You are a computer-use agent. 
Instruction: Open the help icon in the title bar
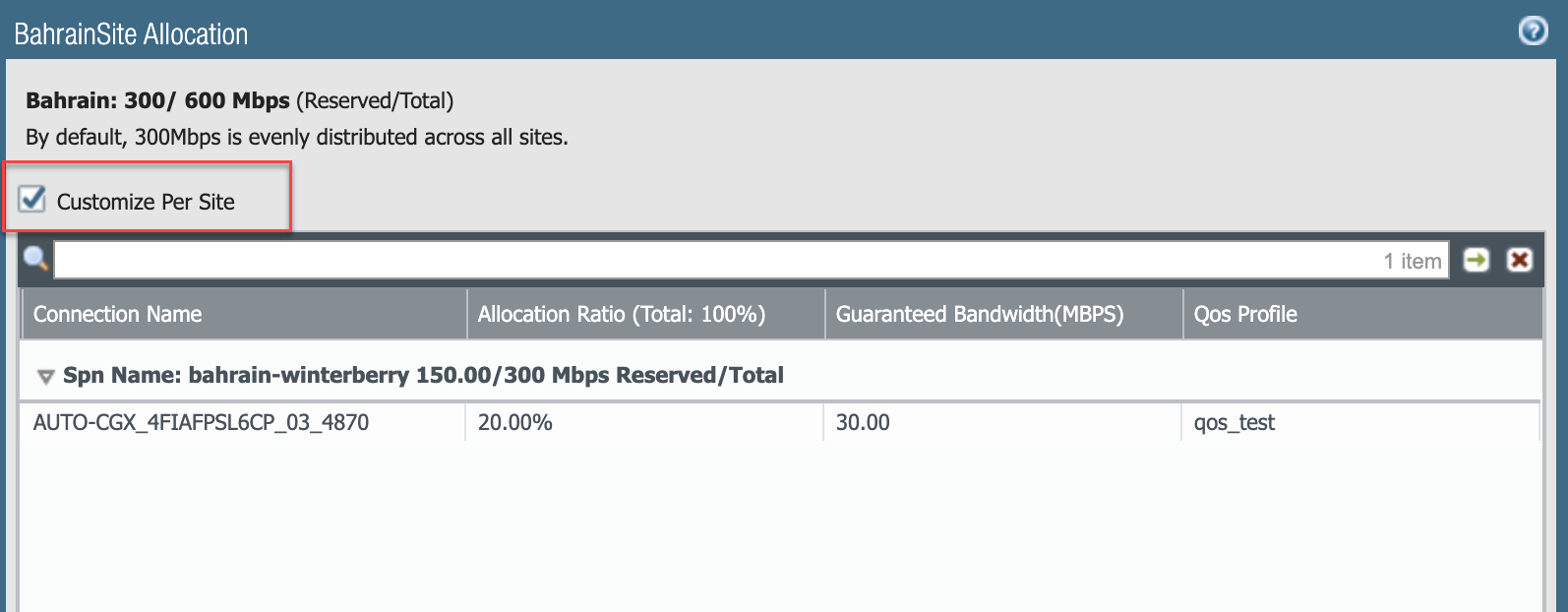click(x=1533, y=31)
